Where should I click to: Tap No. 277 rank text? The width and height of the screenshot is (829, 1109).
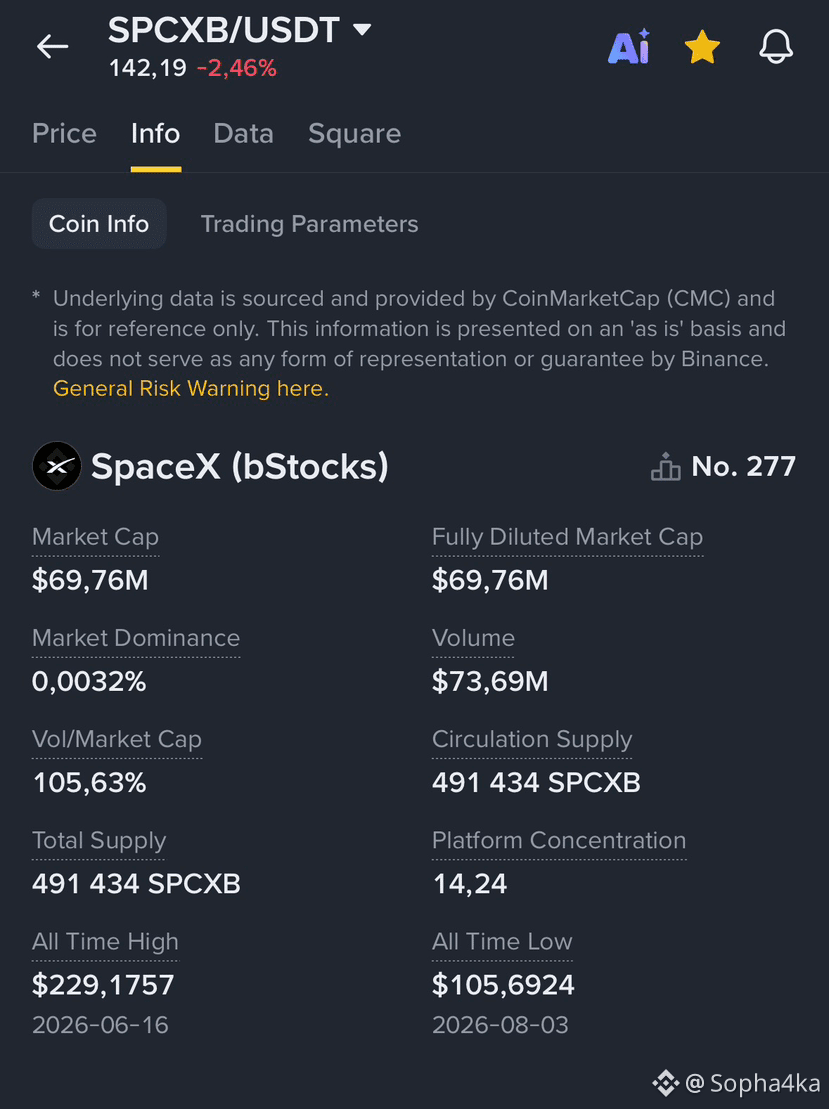coord(743,467)
